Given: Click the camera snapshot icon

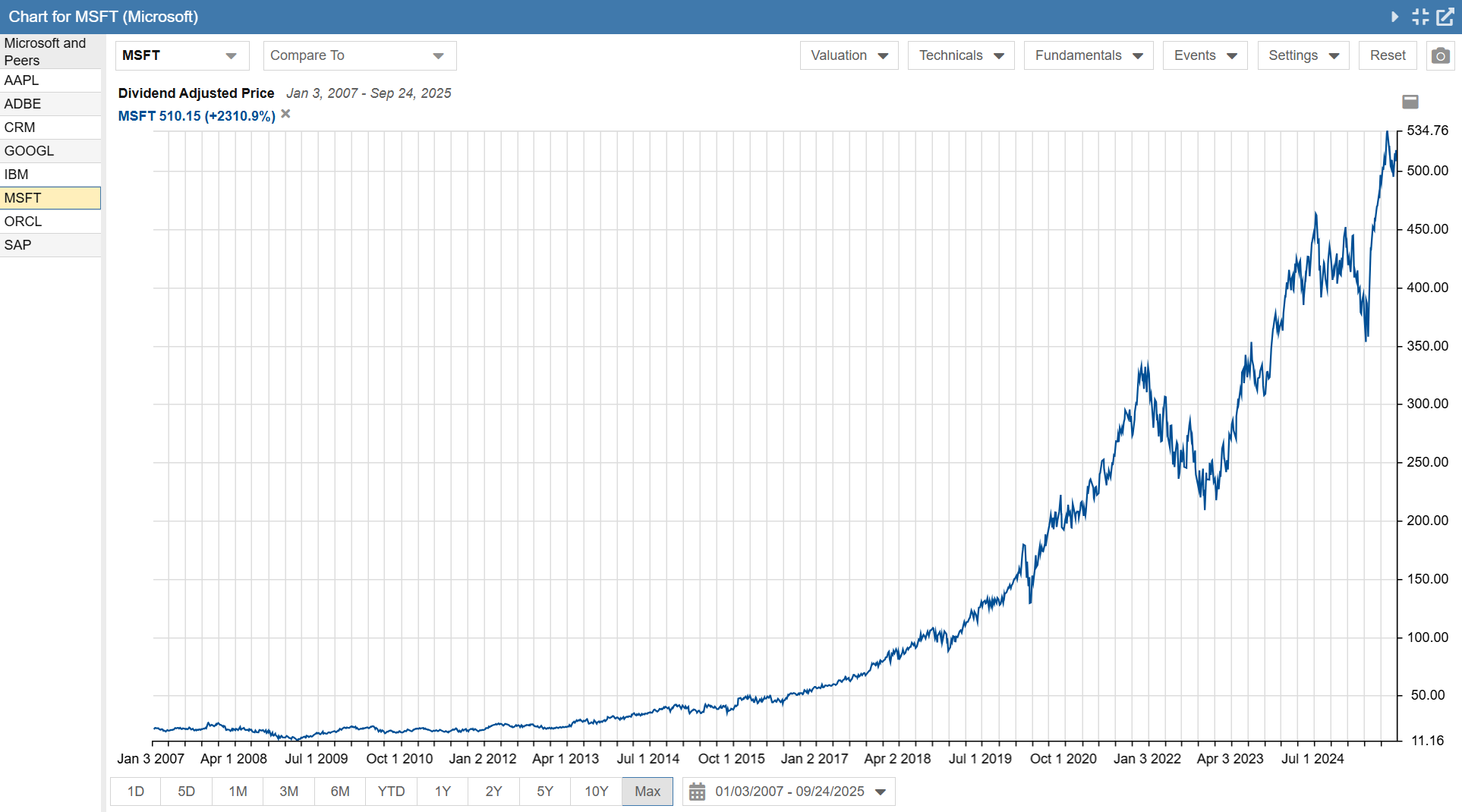Looking at the screenshot, I should click(x=1440, y=56).
